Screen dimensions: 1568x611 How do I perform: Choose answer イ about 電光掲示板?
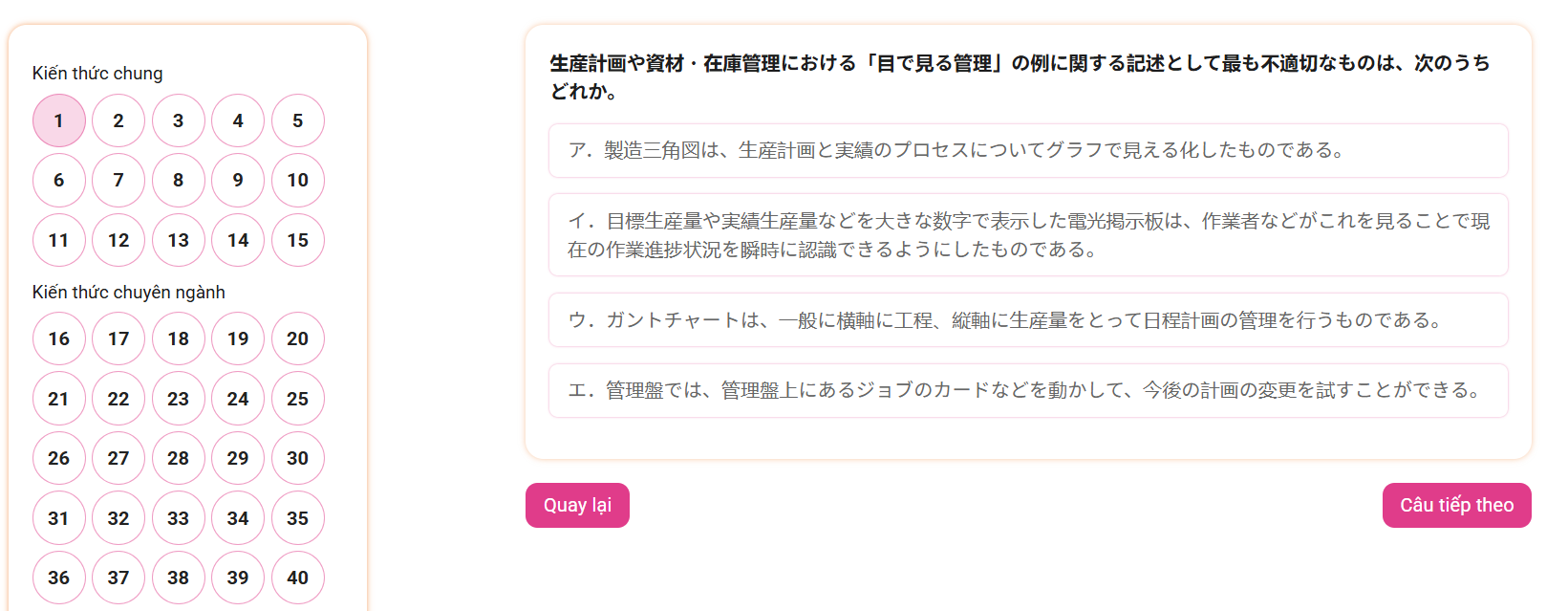(1027, 235)
